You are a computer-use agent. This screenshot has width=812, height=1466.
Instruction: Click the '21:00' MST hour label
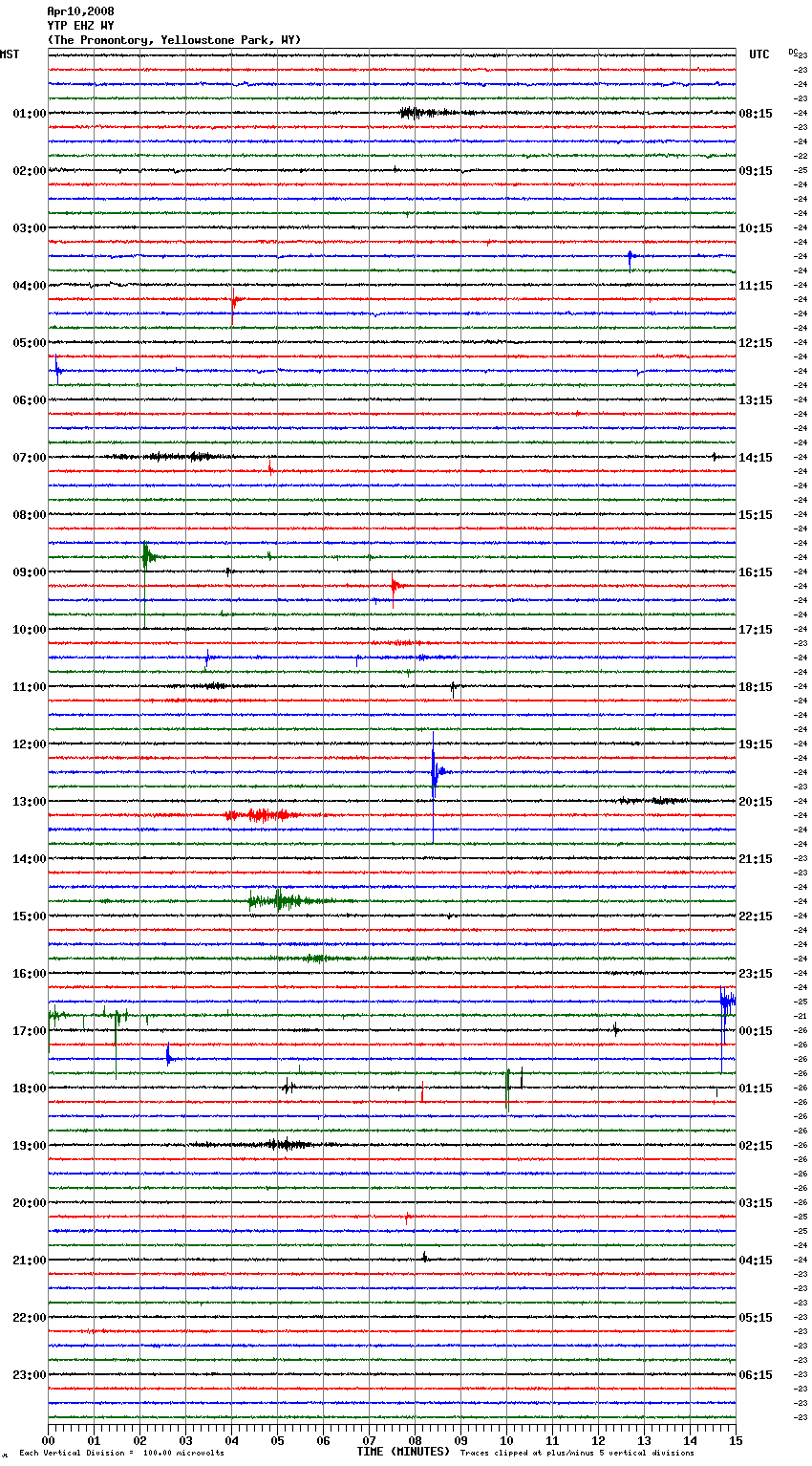[x=30, y=1261]
